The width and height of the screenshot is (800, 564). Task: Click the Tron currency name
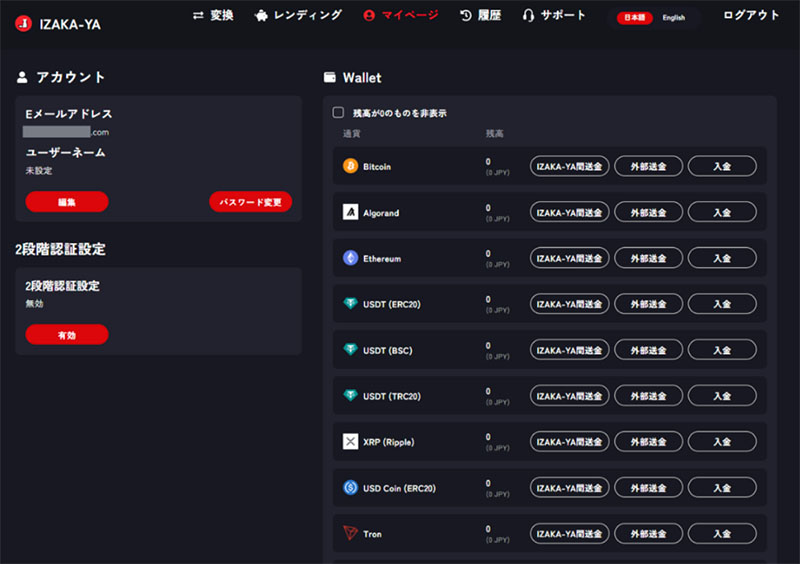click(372, 534)
